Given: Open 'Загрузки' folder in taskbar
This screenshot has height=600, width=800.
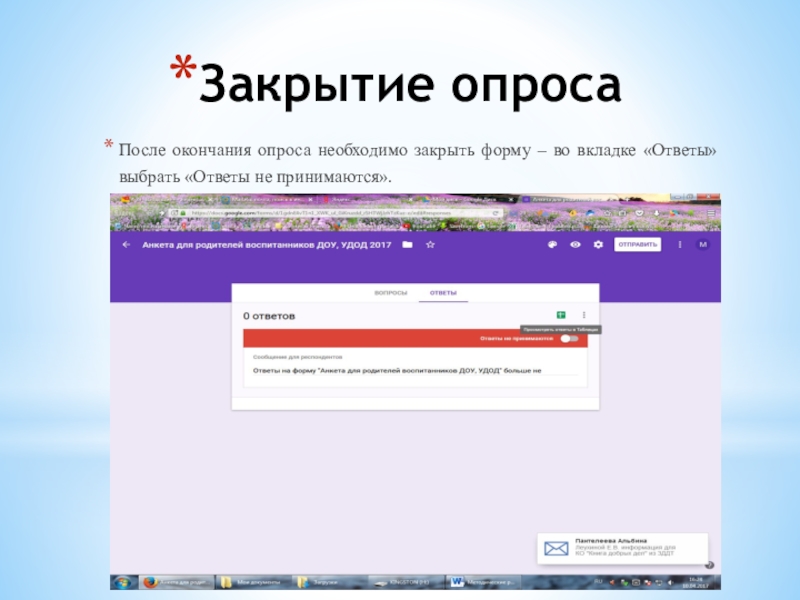Looking at the screenshot, I should pyautogui.click(x=328, y=582).
